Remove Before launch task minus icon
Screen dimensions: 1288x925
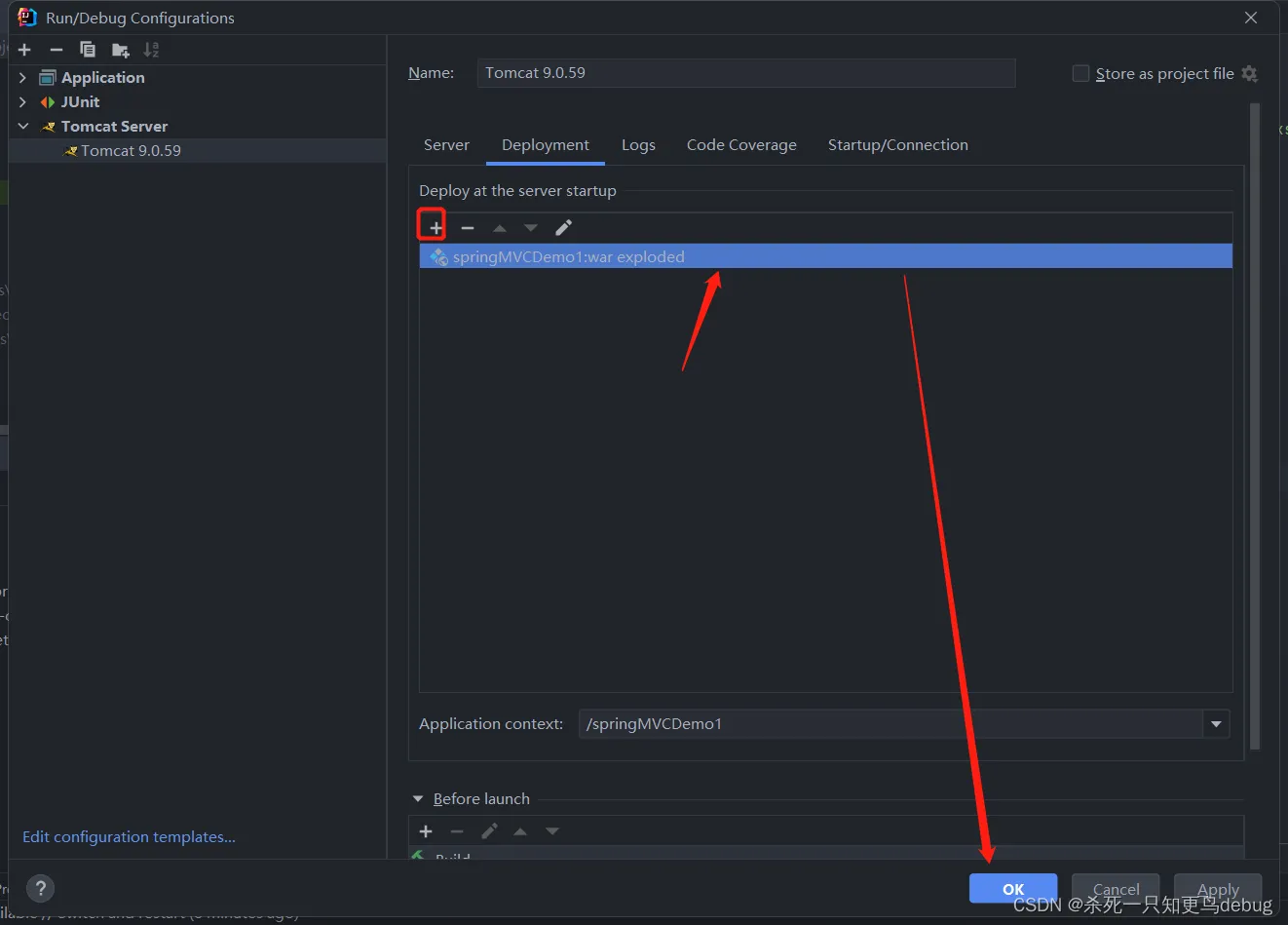coord(457,831)
